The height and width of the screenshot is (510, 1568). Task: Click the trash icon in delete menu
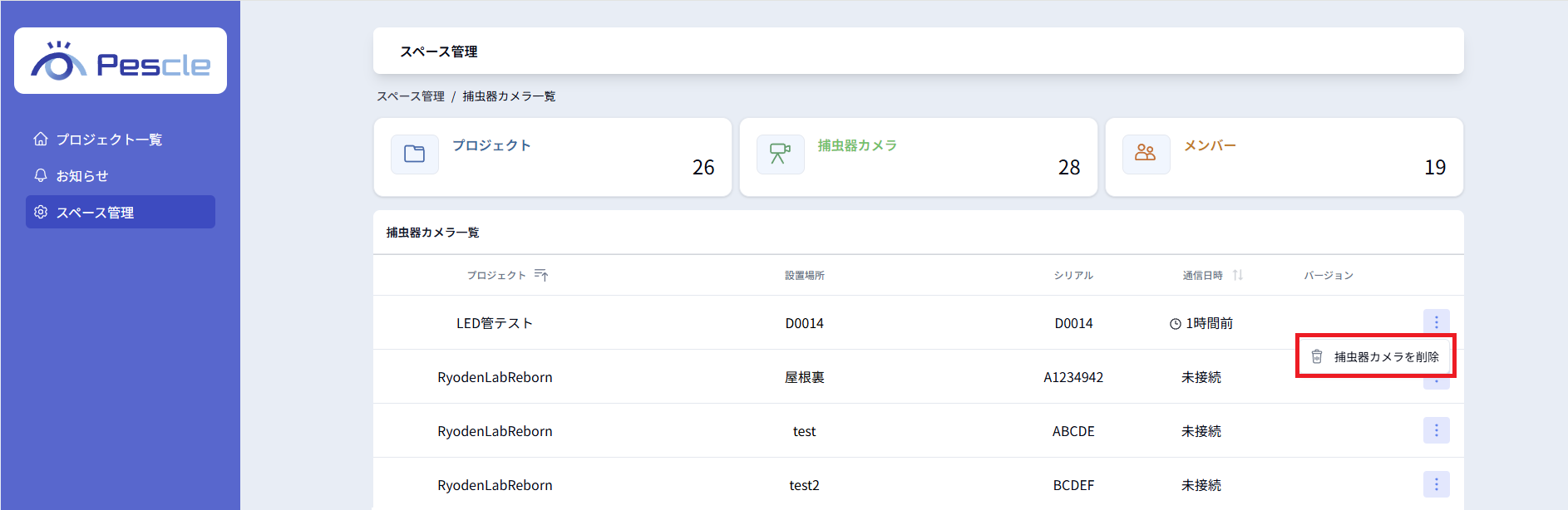pos(1317,356)
